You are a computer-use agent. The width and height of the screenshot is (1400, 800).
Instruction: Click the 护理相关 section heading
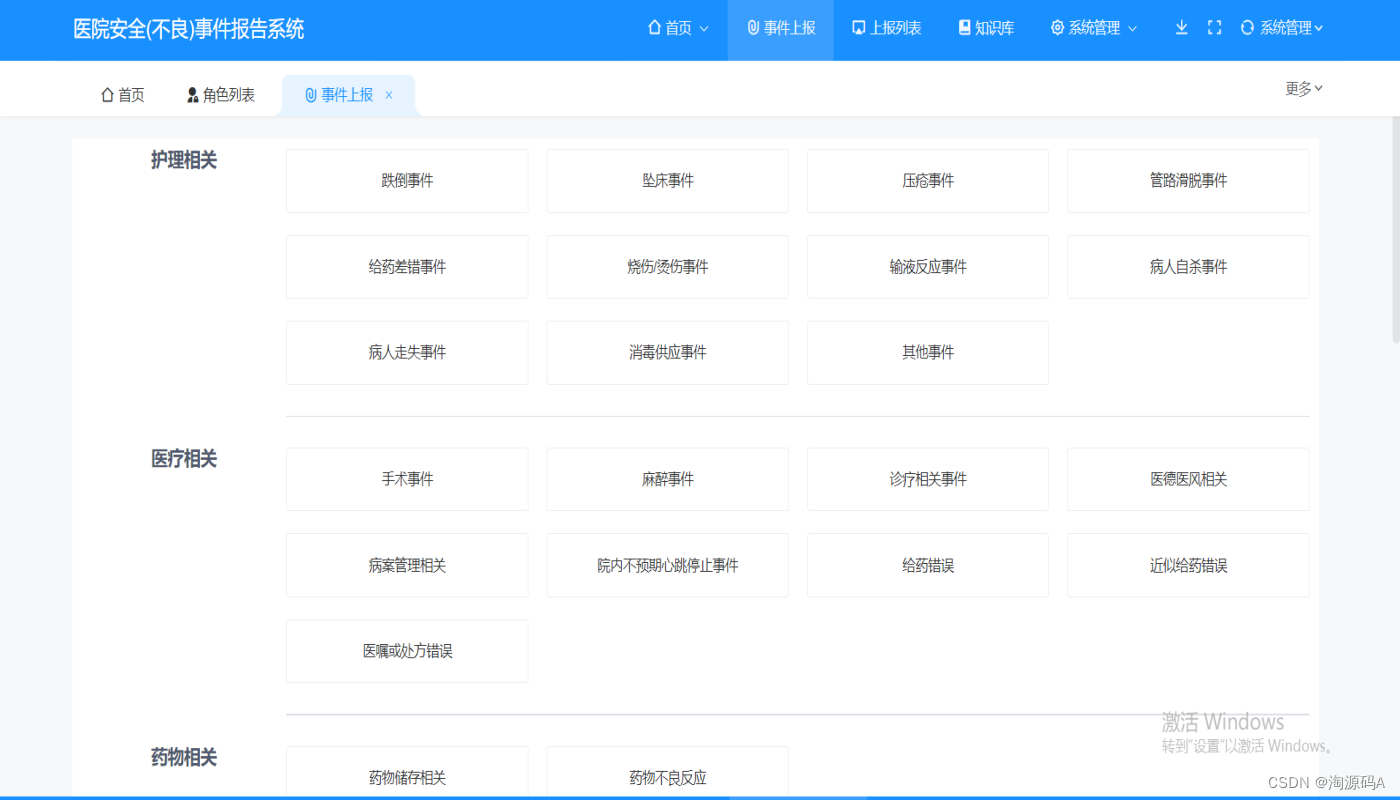(184, 160)
